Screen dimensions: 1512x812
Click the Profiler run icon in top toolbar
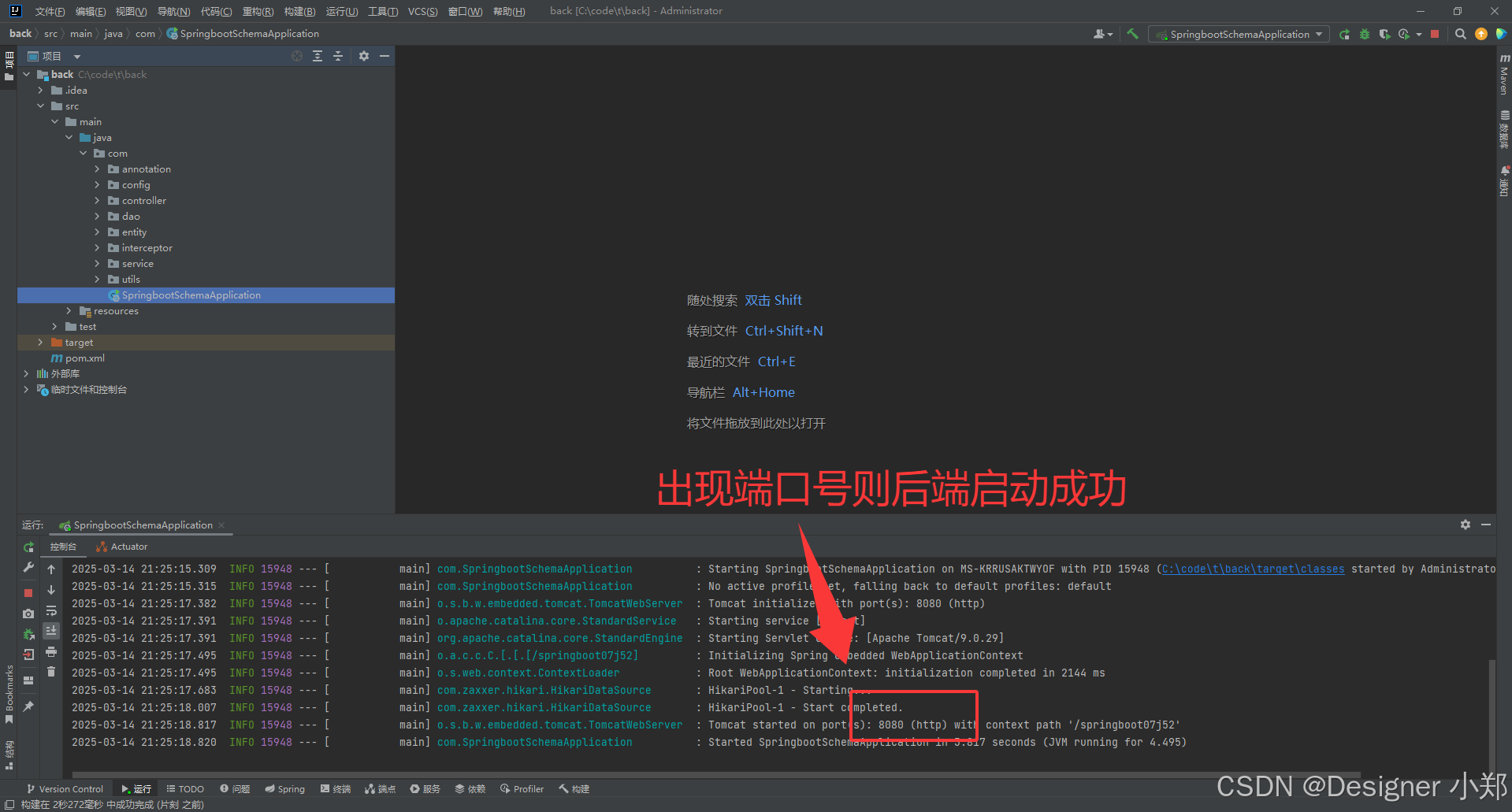click(x=1403, y=34)
